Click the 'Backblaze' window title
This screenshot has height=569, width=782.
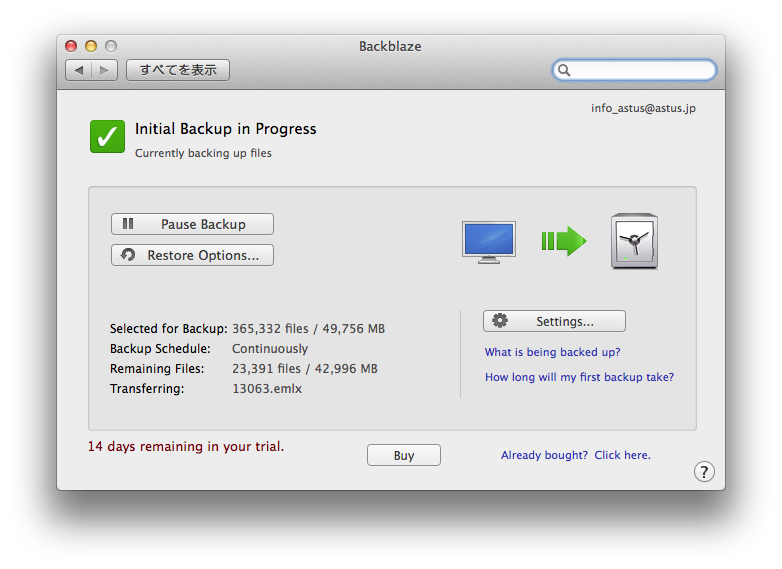click(x=390, y=46)
